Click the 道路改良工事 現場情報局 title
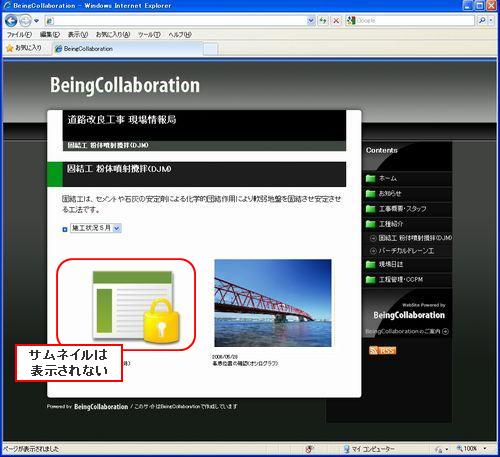 tap(122, 120)
